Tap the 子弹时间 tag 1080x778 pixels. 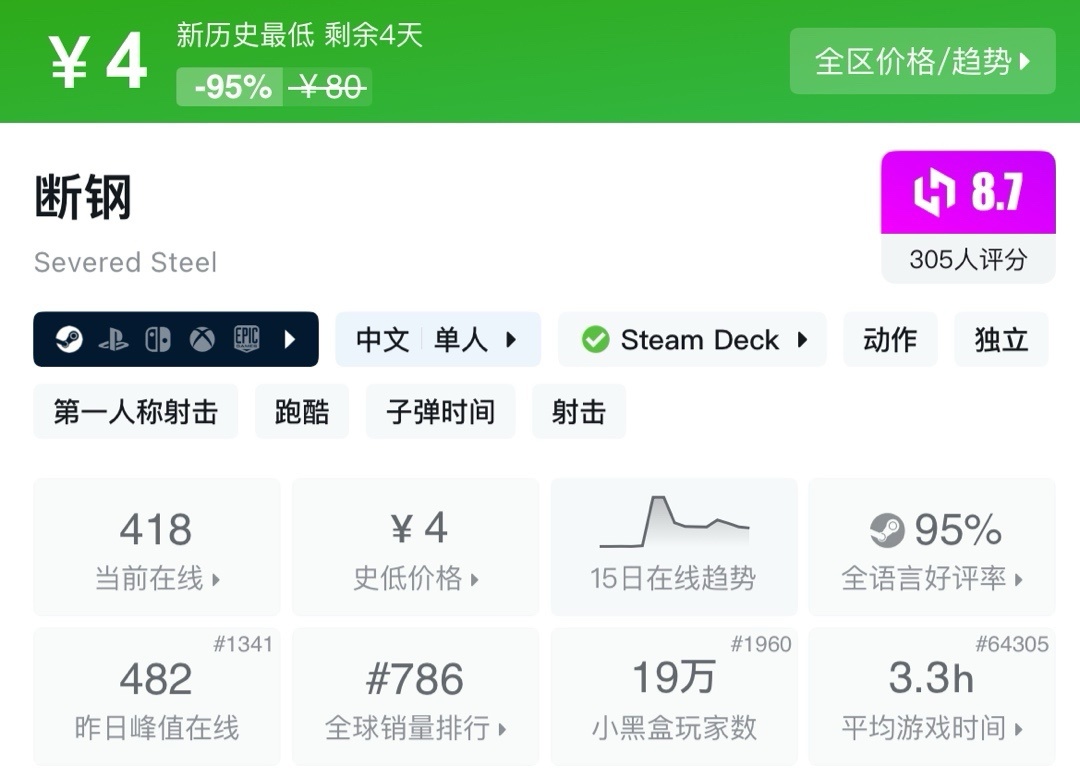441,412
